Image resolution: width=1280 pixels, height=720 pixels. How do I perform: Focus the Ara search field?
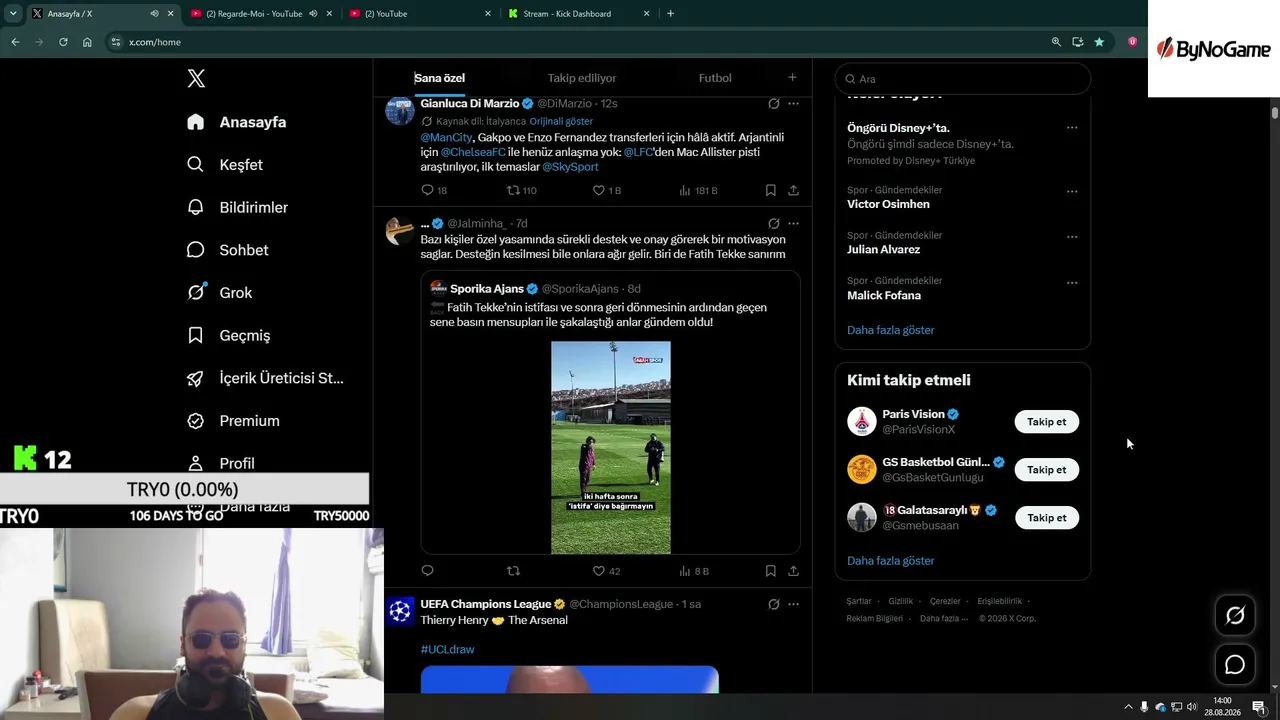click(963, 79)
